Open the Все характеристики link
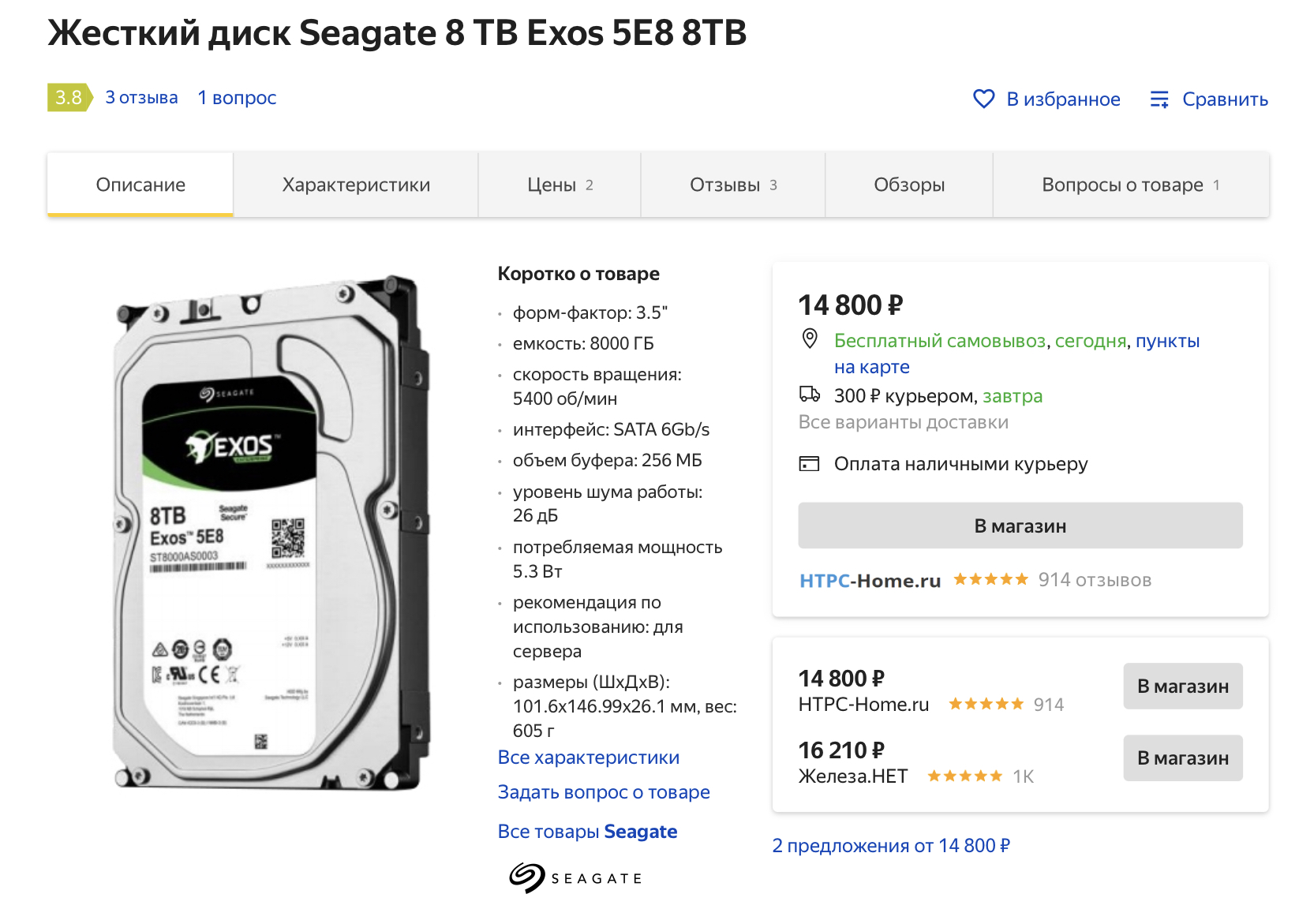 589,758
